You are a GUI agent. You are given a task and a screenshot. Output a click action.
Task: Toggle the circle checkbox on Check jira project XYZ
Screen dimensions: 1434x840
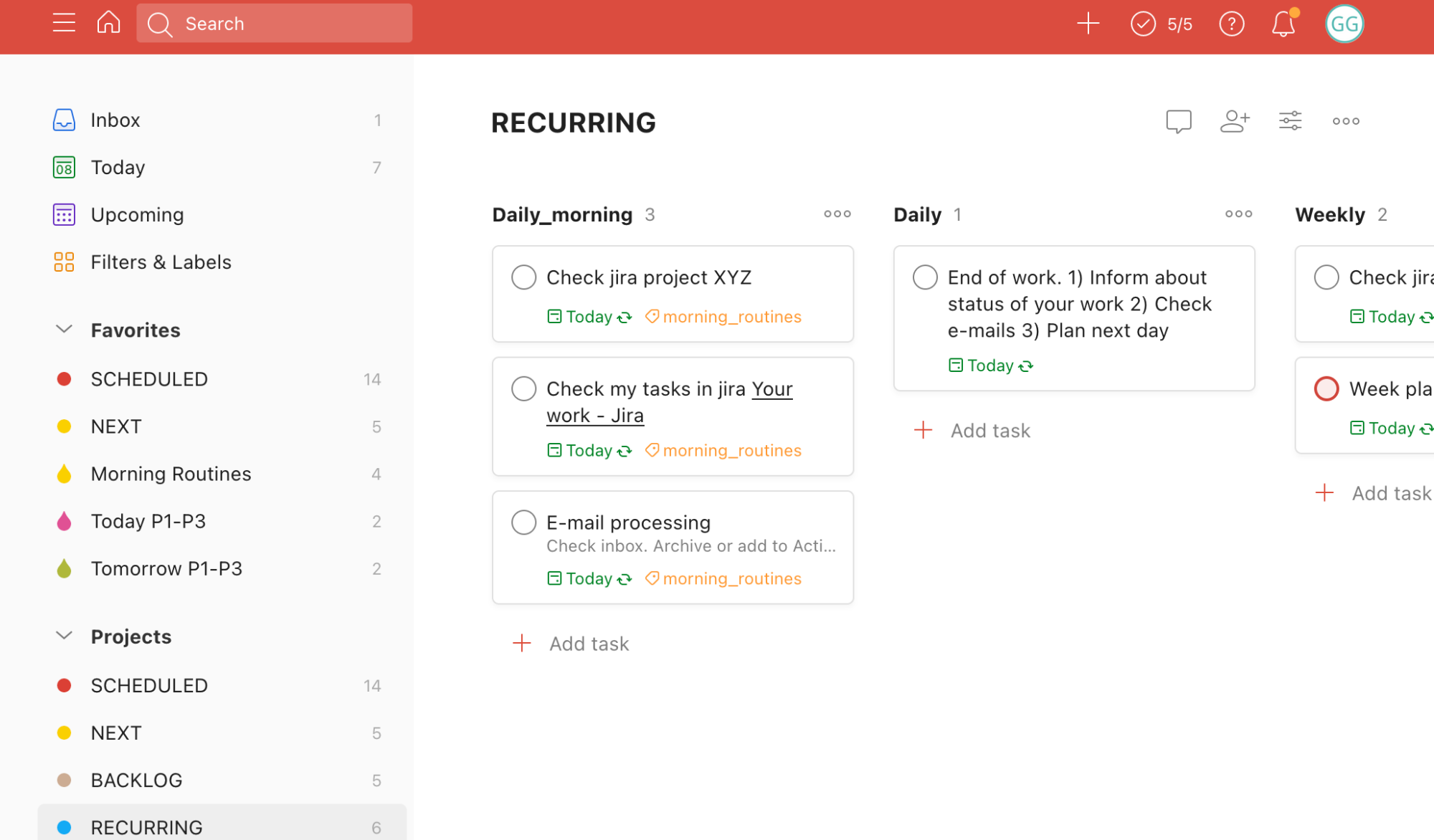coord(523,277)
